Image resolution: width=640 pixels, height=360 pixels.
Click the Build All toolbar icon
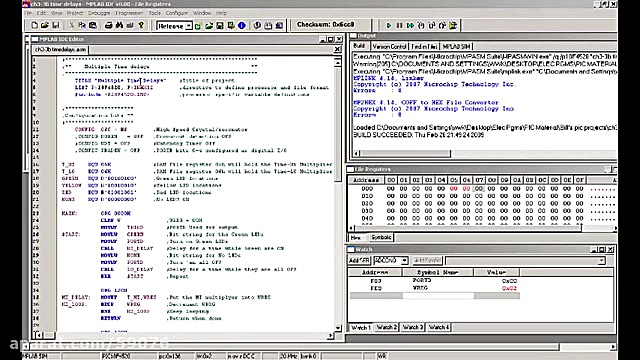click(279, 26)
